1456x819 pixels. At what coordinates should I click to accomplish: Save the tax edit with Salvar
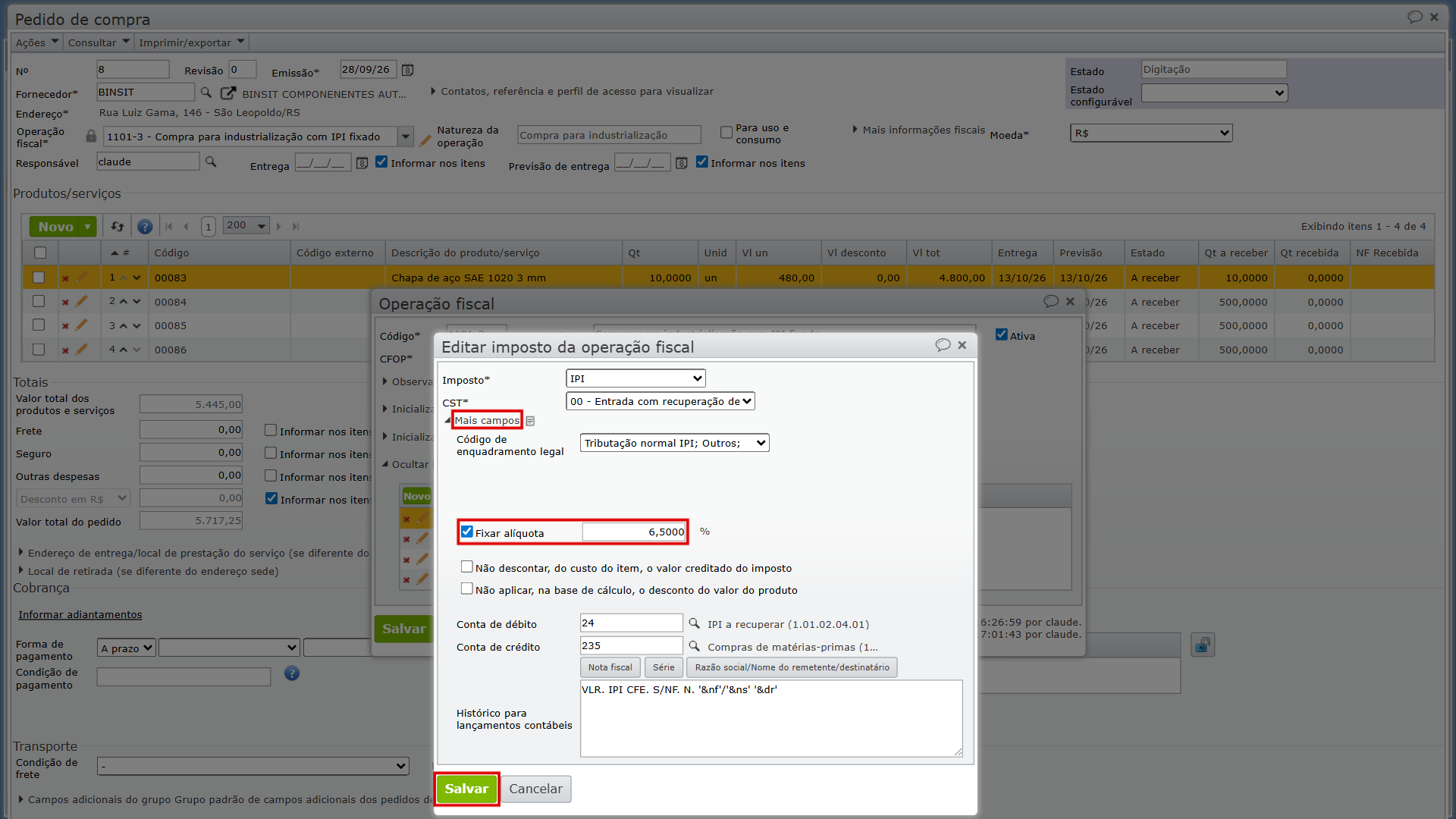click(466, 789)
